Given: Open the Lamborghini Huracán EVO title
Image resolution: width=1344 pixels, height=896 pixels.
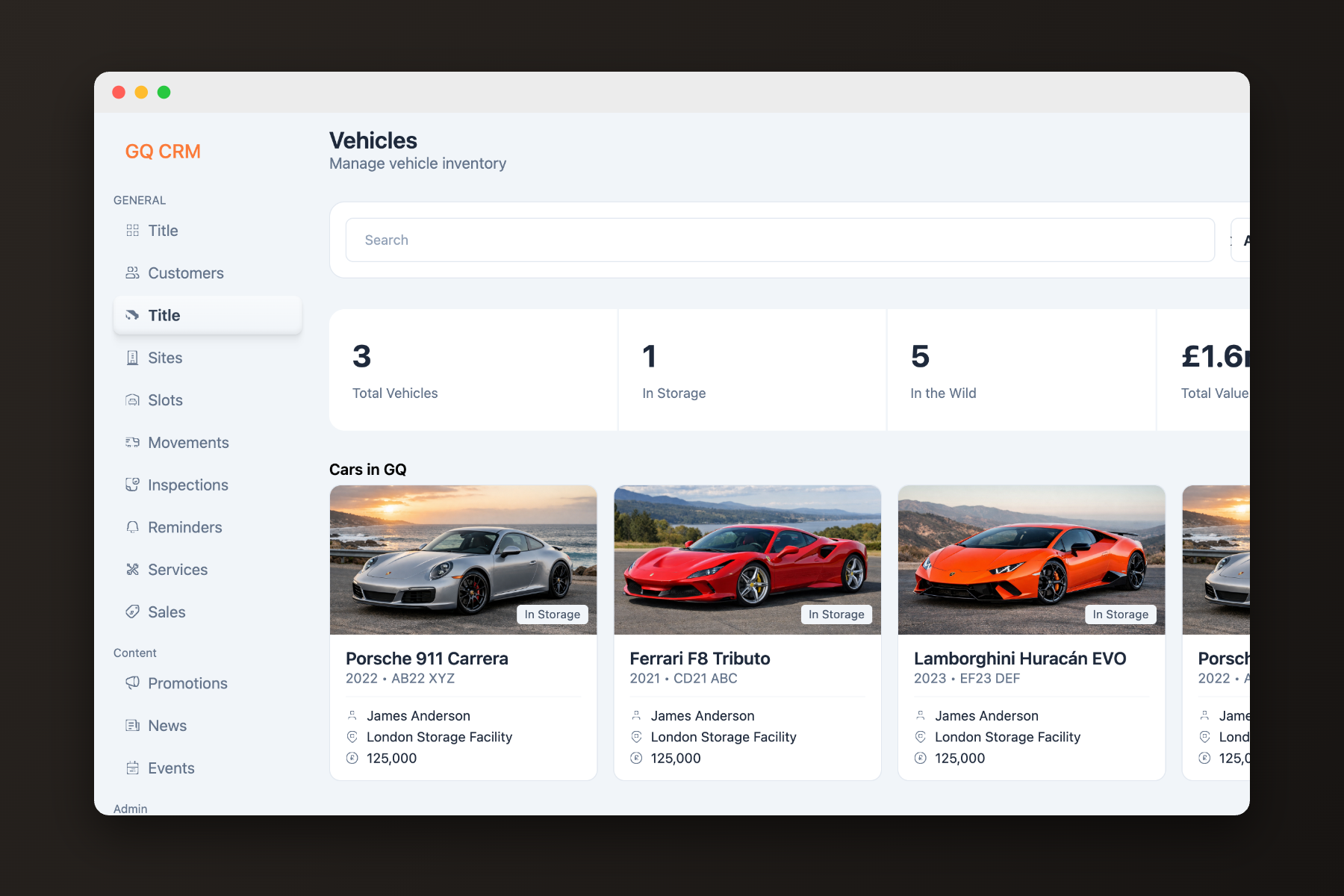Looking at the screenshot, I should 1020,659.
